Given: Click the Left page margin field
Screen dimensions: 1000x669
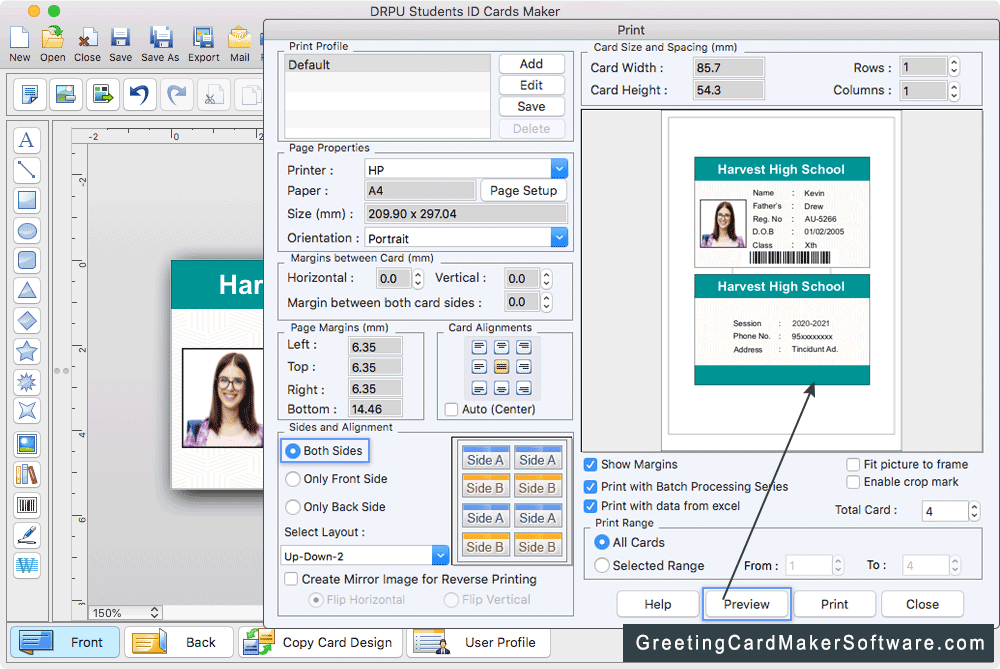Looking at the screenshot, I should 375,346.
